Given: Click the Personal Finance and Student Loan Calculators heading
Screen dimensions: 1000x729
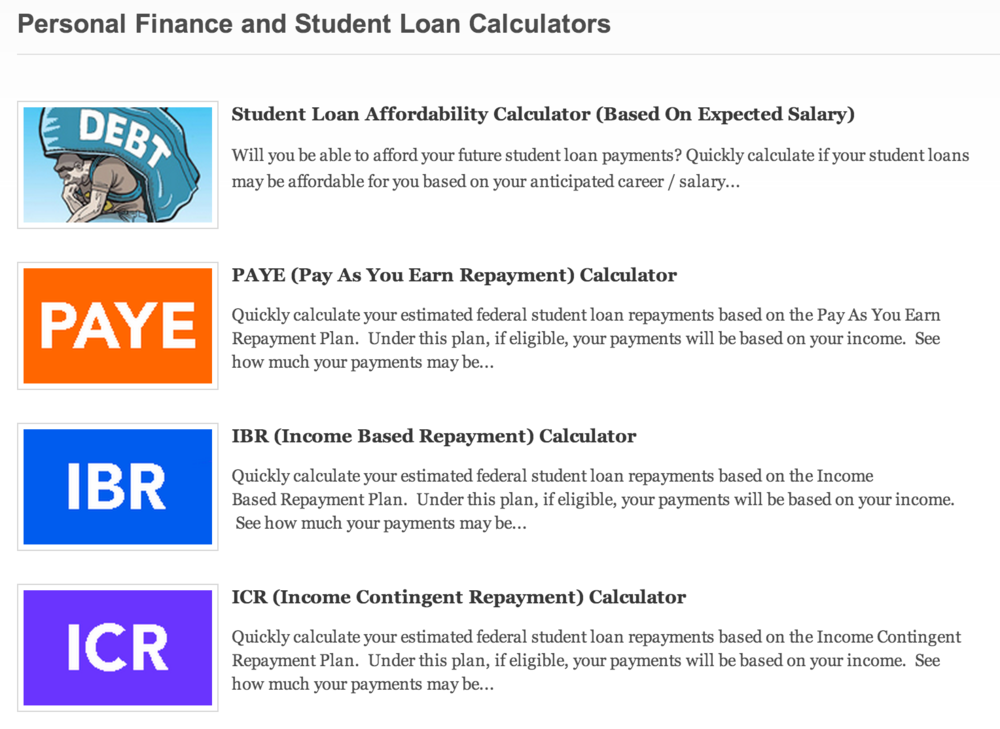Looking at the screenshot, I should pos(314,24).
